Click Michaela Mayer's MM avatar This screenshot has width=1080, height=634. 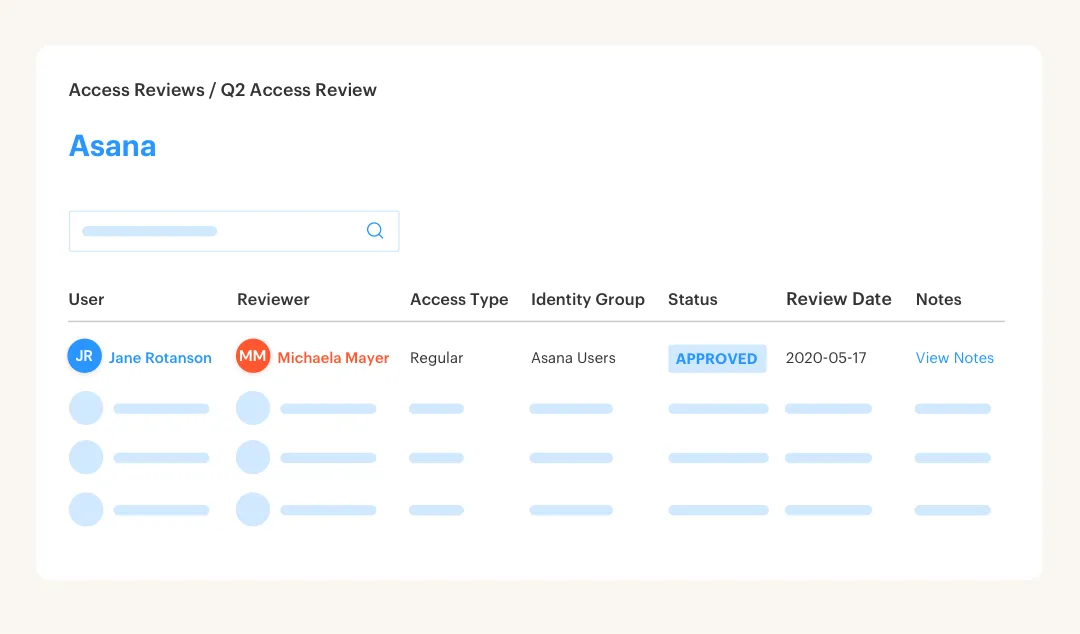click(x=253, y=357)
